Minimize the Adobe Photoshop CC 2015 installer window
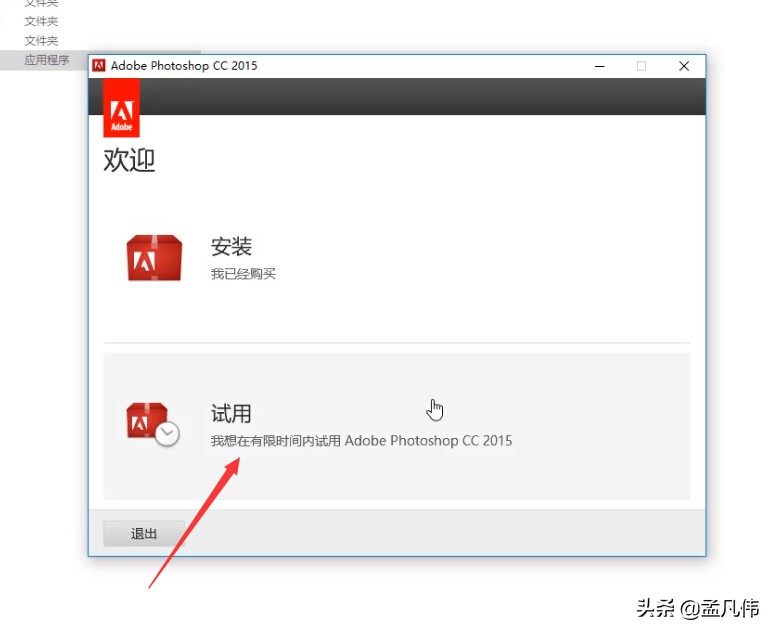 click(600, 66)
